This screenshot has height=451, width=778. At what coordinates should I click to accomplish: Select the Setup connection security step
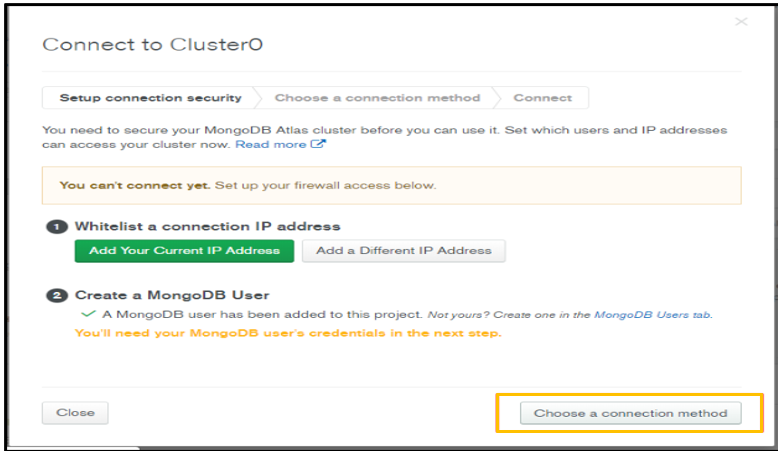[x=150, y=98]
